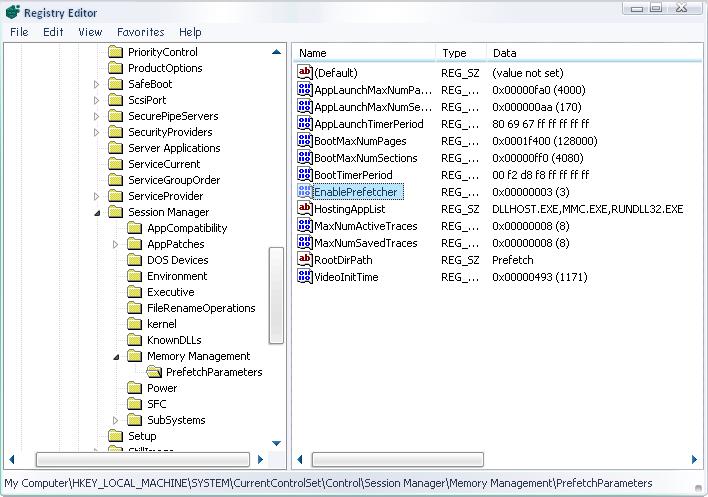Click tree pane horizontal scrollbar thumb
The width and height of the screenshot is (708, 497).
[143, 459]
